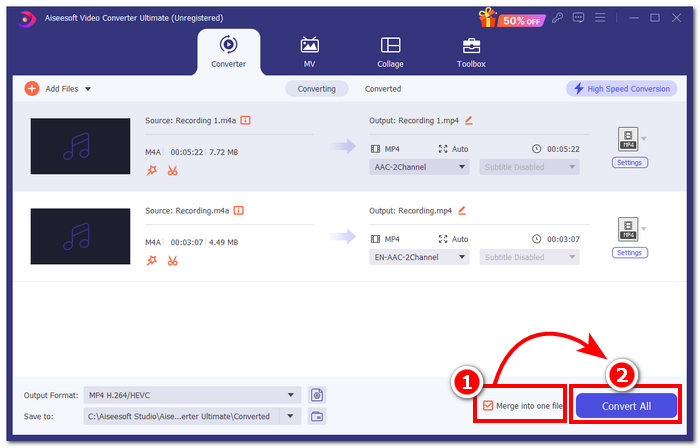Show the Converting list tab
The width and height of the screenshot is (700, 448).
(317, 89)
